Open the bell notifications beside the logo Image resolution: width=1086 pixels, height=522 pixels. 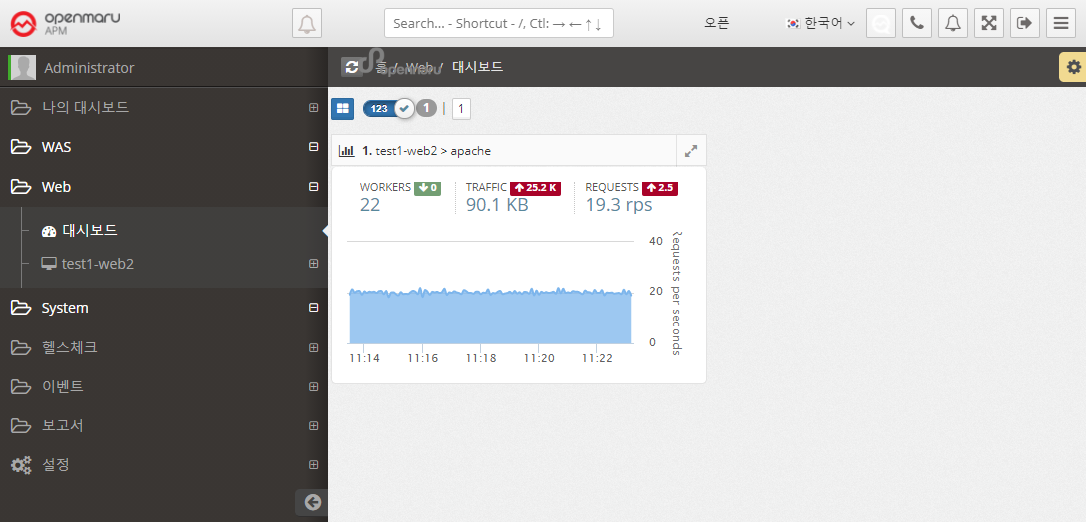tap(307, 23)
